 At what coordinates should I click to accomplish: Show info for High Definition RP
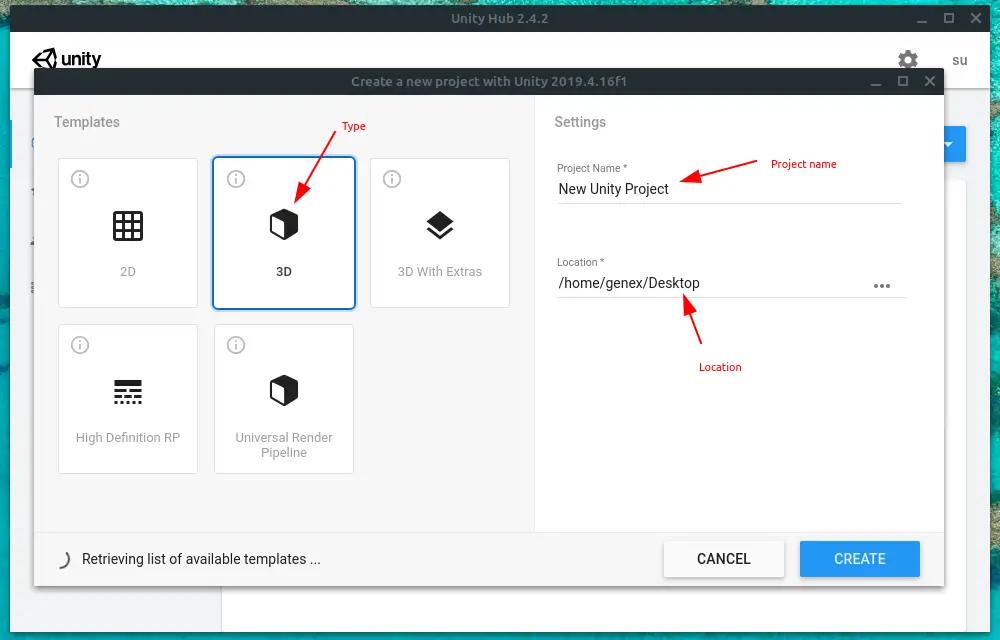coord(80,345)
